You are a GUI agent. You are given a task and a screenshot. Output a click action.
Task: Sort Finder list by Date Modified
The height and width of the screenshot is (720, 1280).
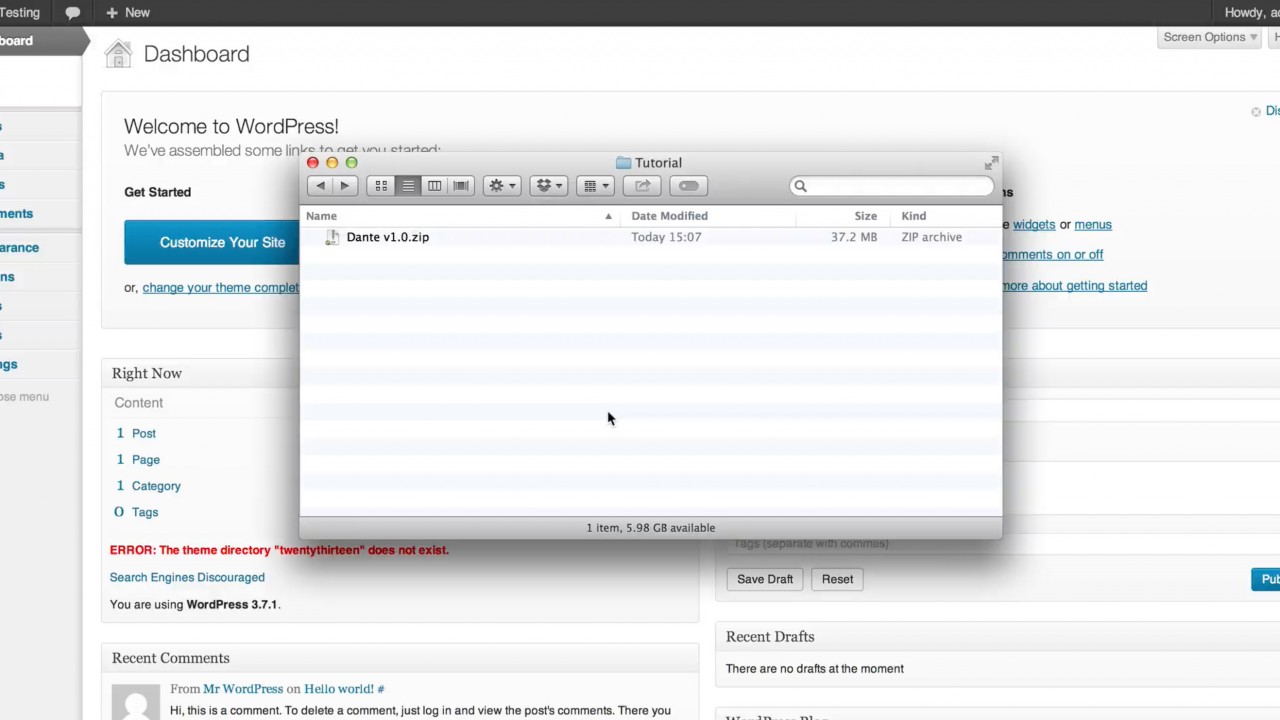coord(709,216)
